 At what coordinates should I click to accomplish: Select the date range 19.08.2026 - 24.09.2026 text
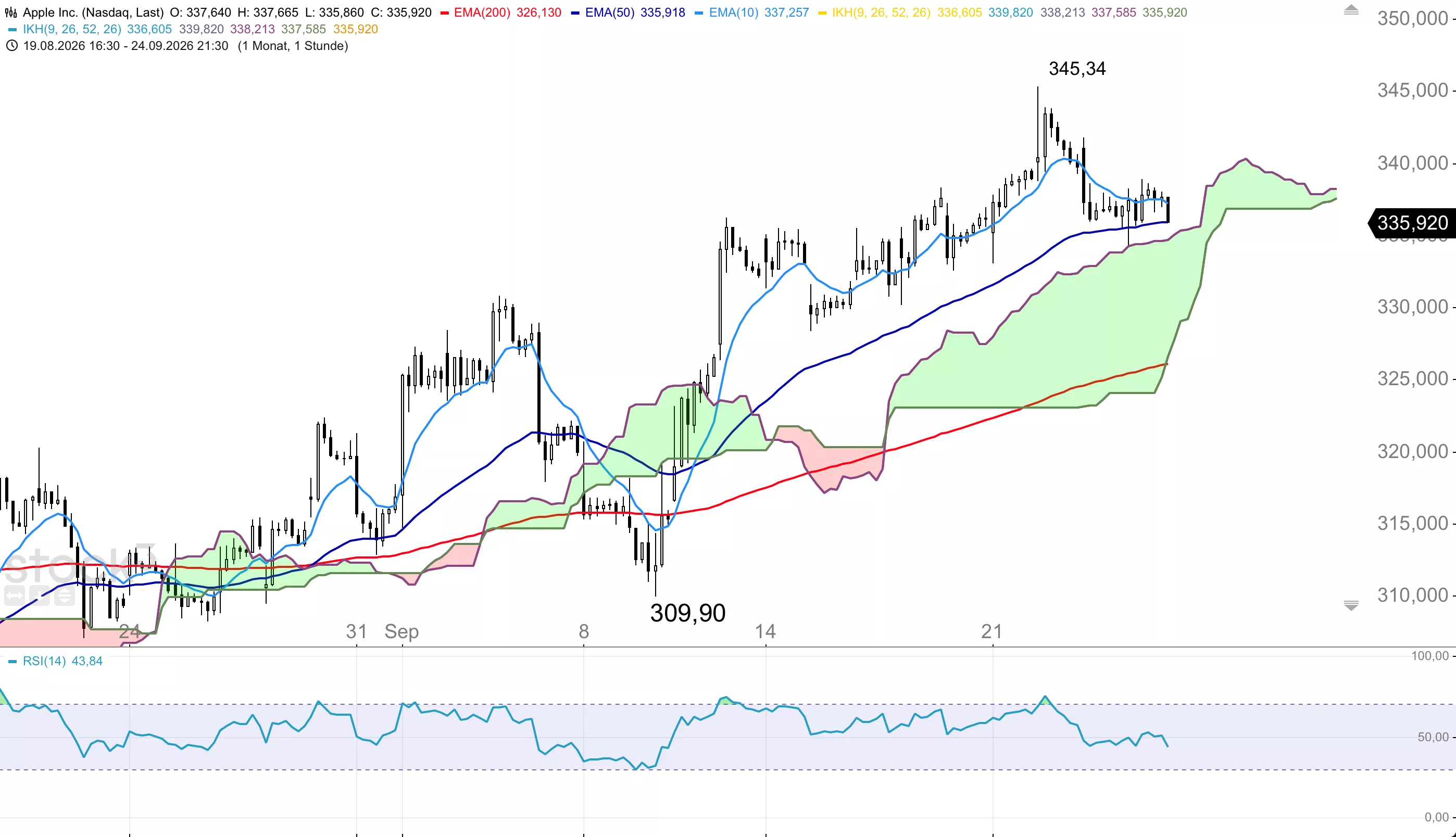click(125, 46)
